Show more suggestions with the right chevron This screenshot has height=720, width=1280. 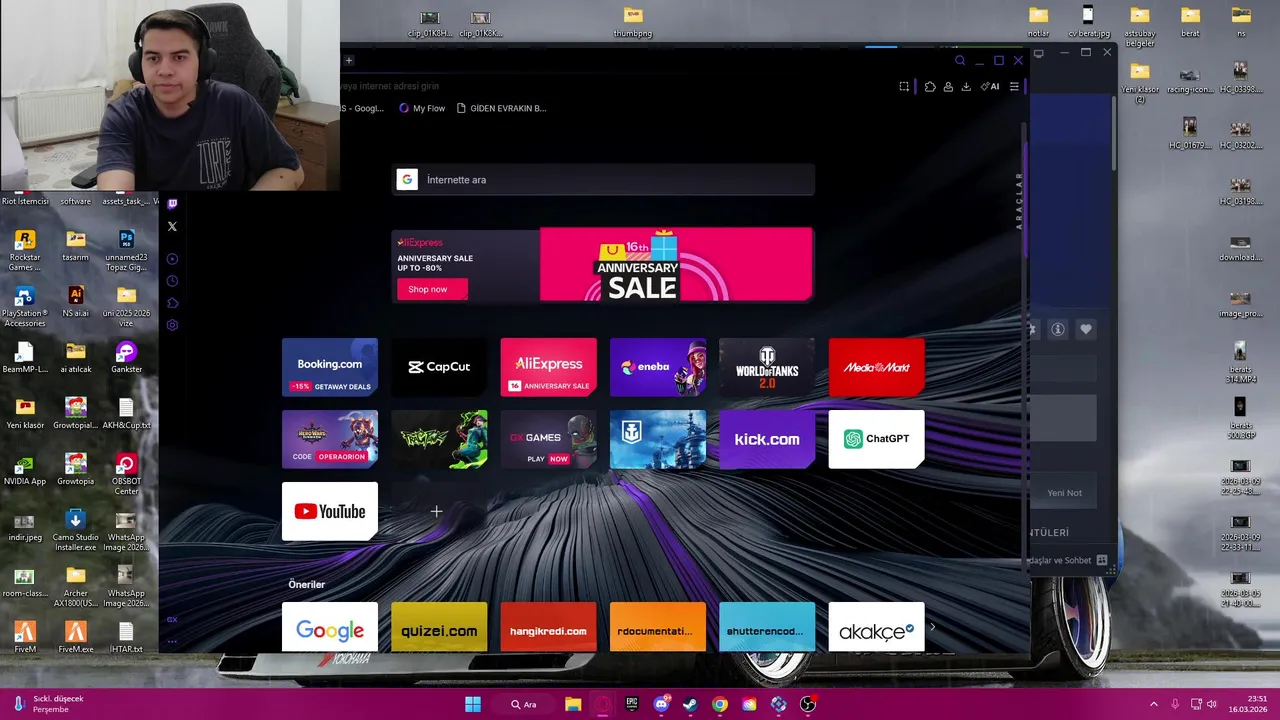tap(933, 628)
